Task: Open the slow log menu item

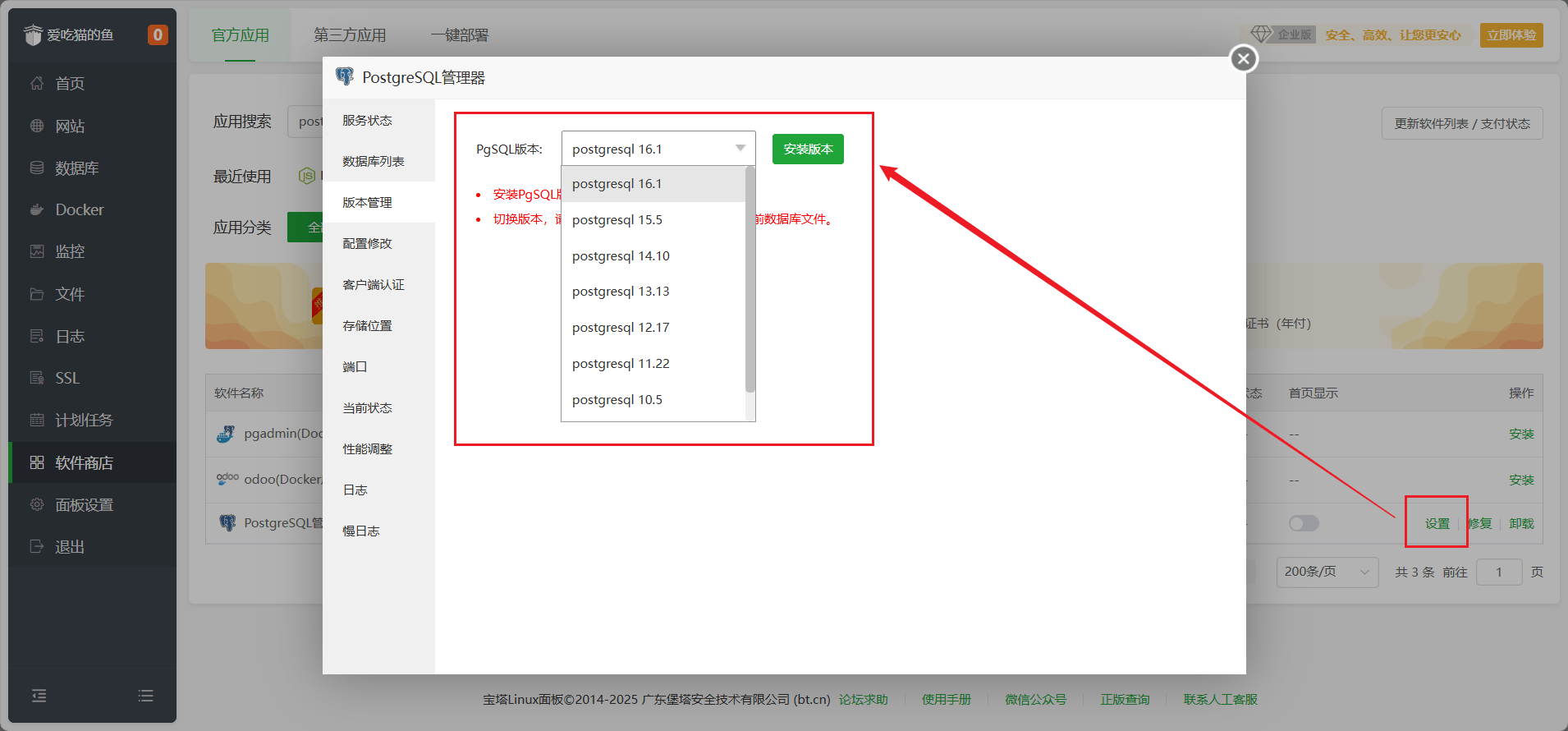Action: 361,531
